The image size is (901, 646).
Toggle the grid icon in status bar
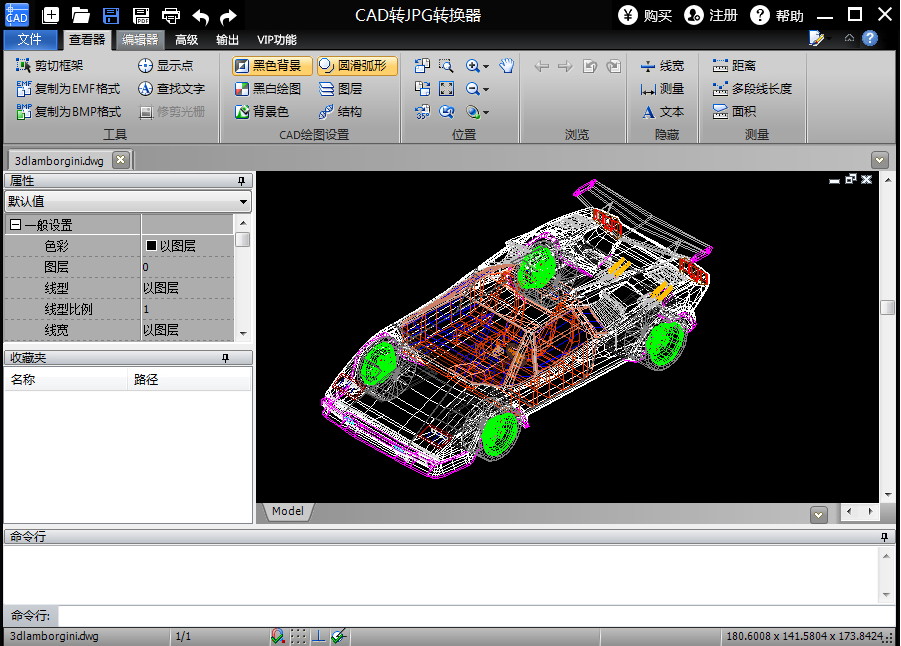(x=298, y=636)
